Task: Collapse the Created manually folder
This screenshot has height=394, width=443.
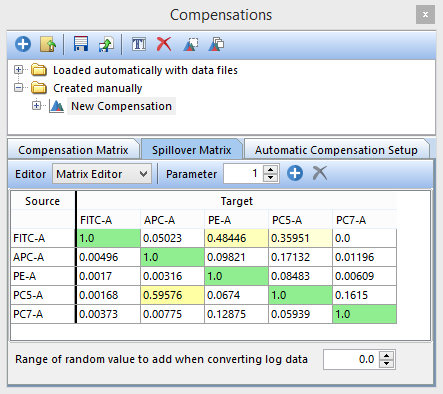Action: [x=19, y=88]
